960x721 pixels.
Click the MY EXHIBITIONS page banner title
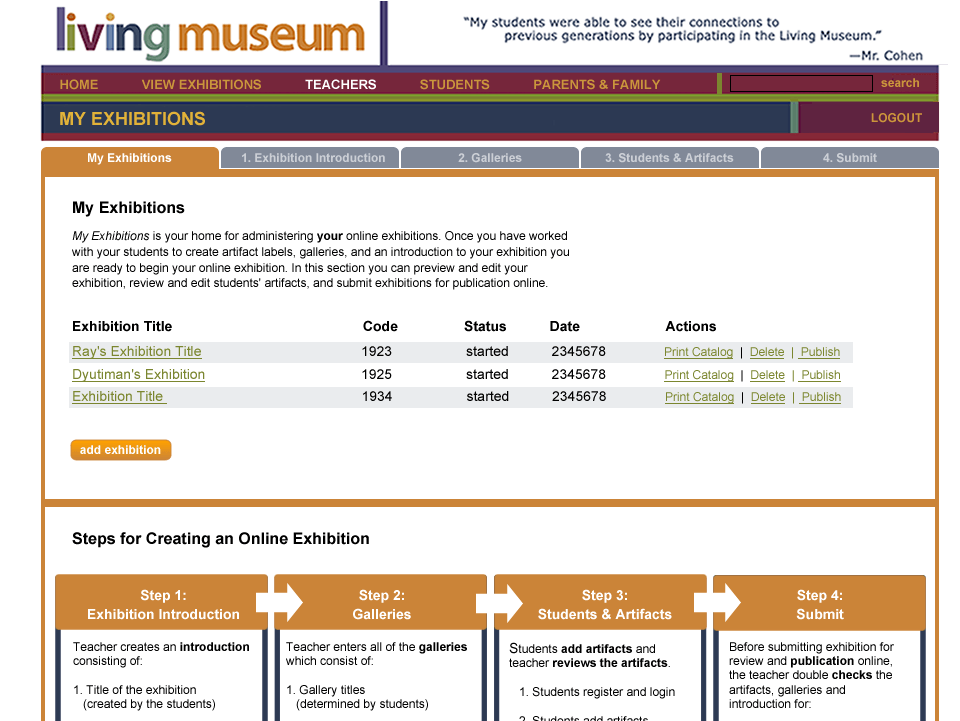click(x=132, y=119)
